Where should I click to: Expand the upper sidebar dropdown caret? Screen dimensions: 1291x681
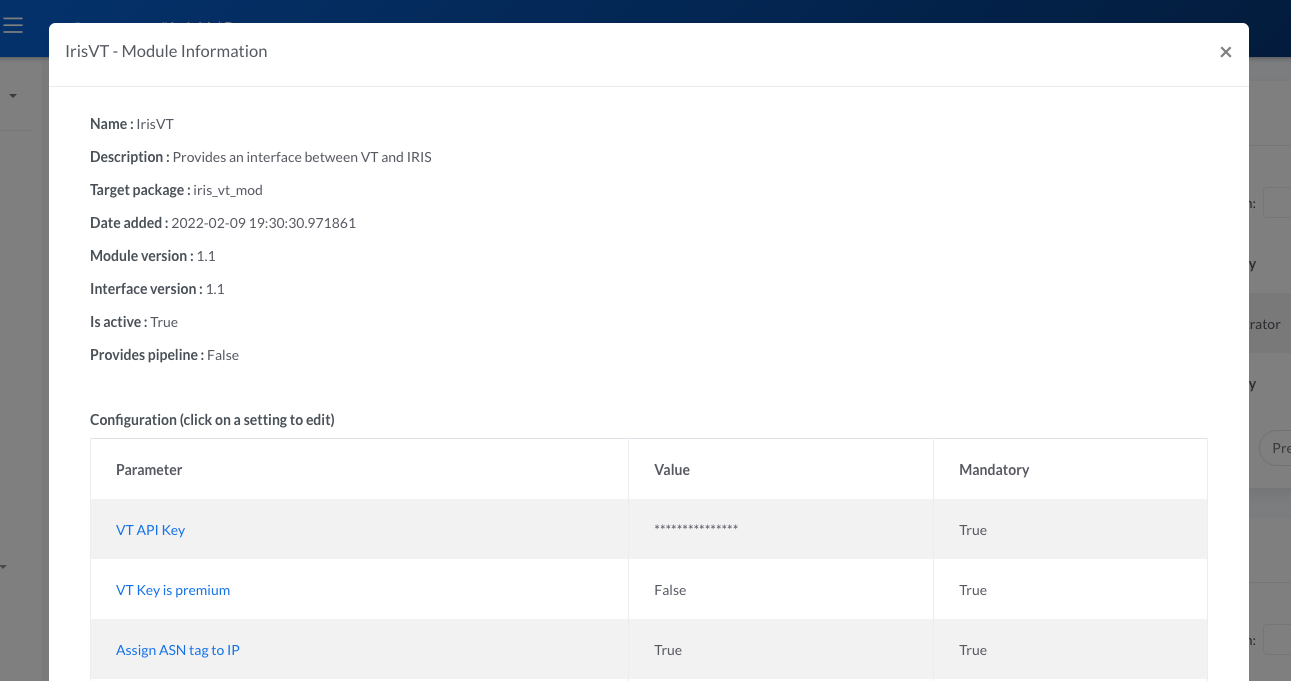coord(13,96)
